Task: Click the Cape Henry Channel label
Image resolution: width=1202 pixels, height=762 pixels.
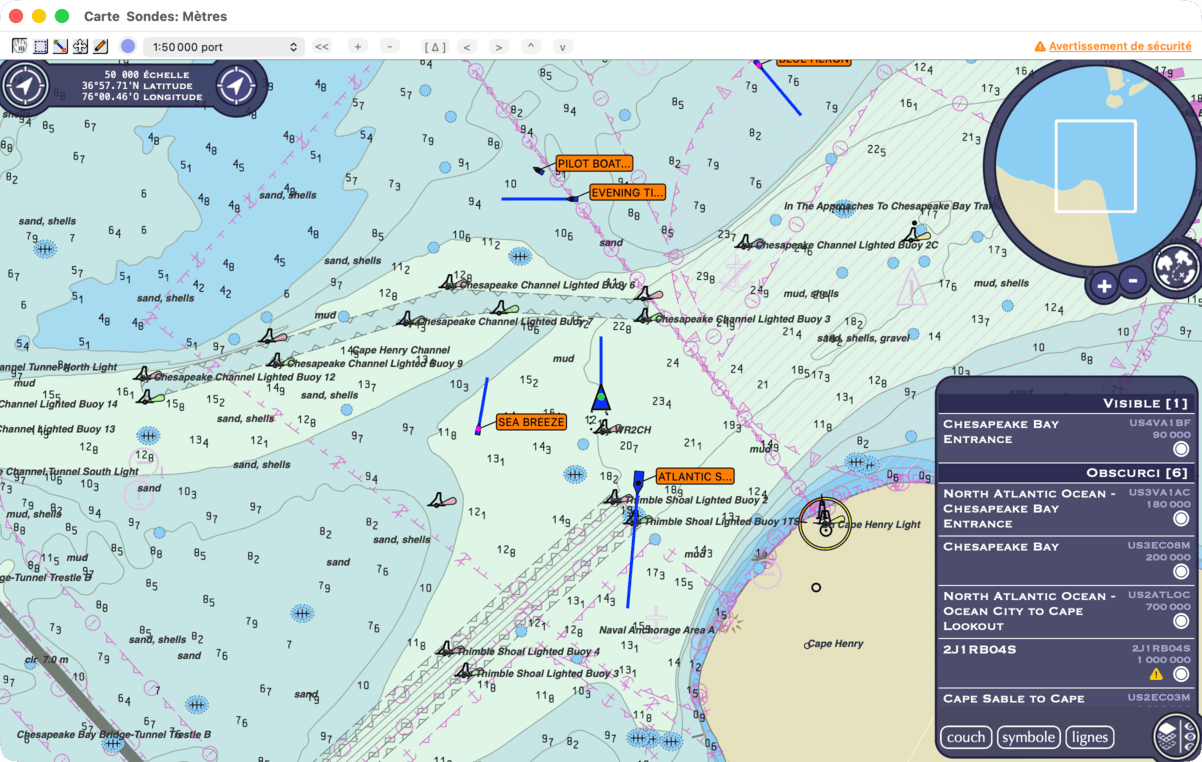Action: click(400, 350)
